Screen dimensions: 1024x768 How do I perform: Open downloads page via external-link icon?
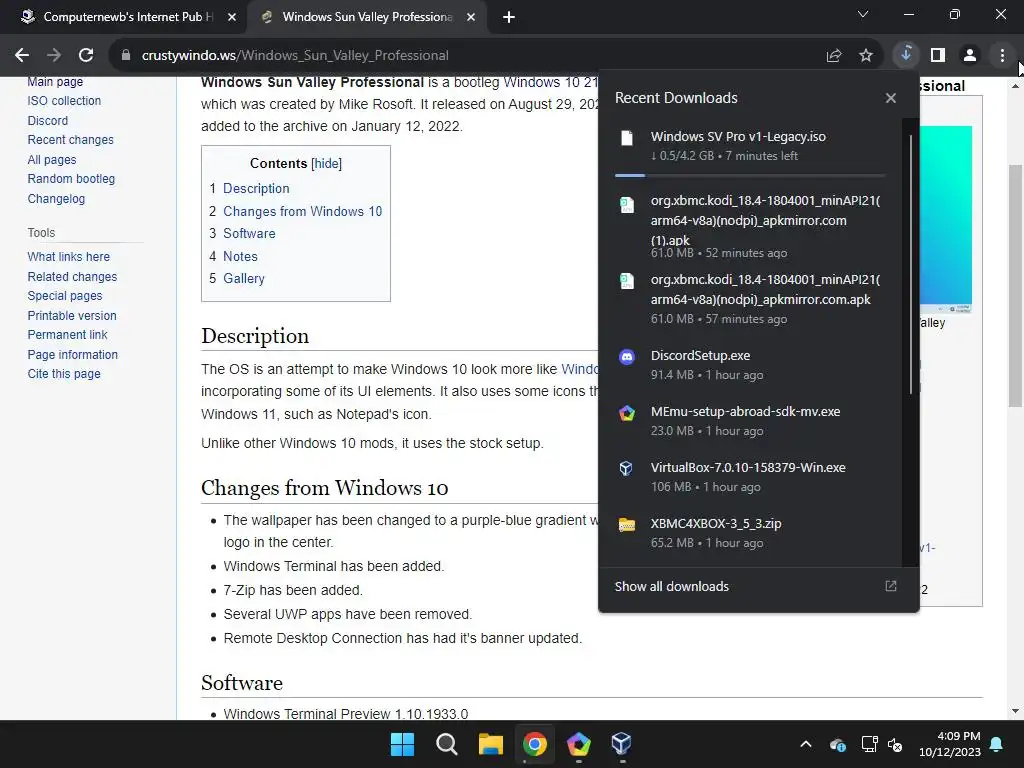point(891,586)
